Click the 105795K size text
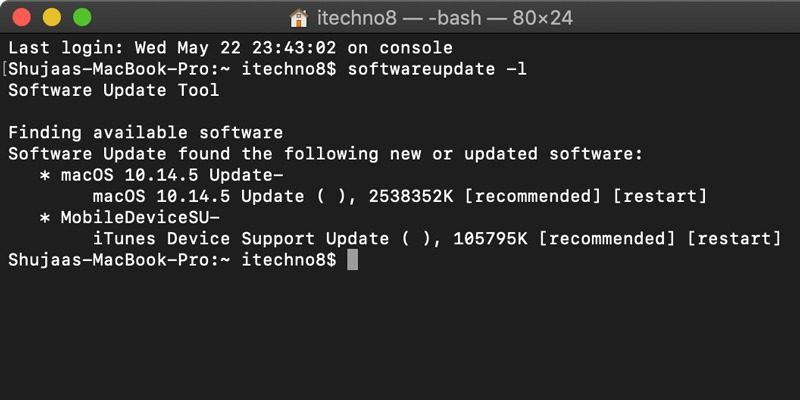800x400 pixels. [x=490, y=239]
